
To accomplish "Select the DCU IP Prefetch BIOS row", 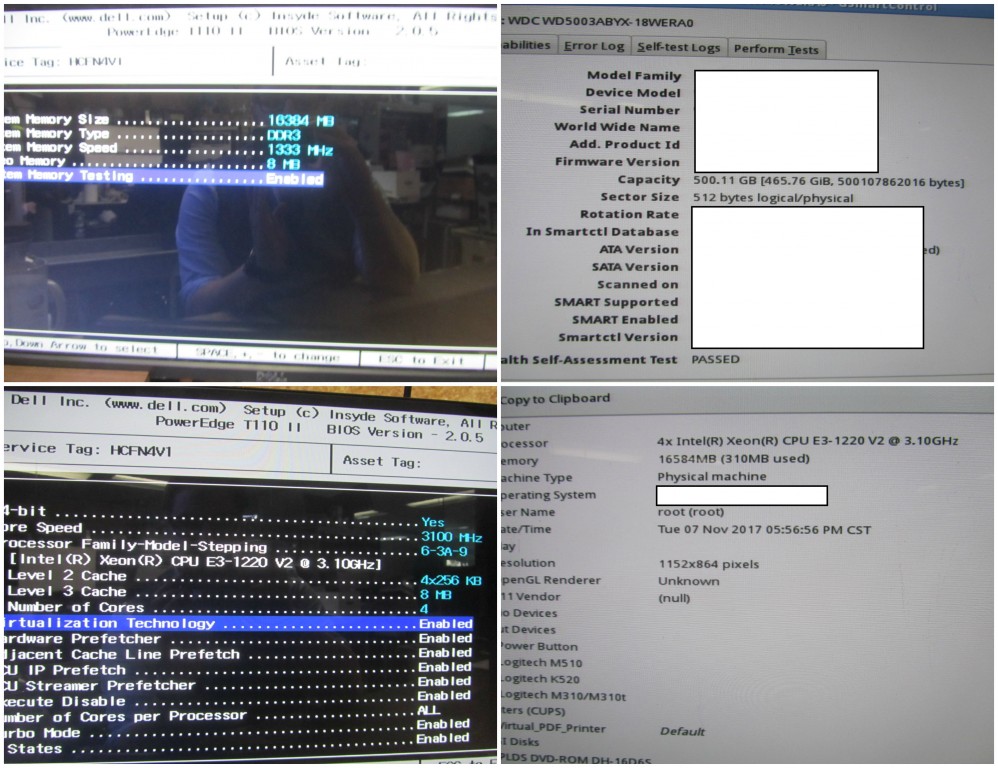I will click(x=238, y=669).
